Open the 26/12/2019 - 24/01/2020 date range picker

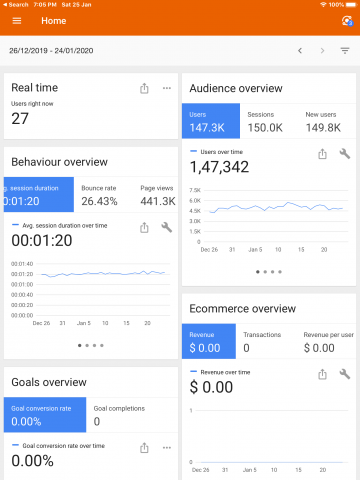51,51
